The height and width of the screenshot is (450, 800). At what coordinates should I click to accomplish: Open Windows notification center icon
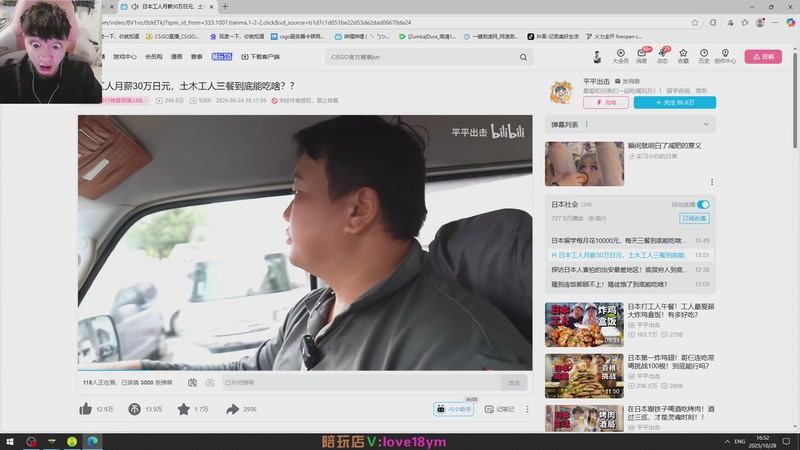(787, 441)
